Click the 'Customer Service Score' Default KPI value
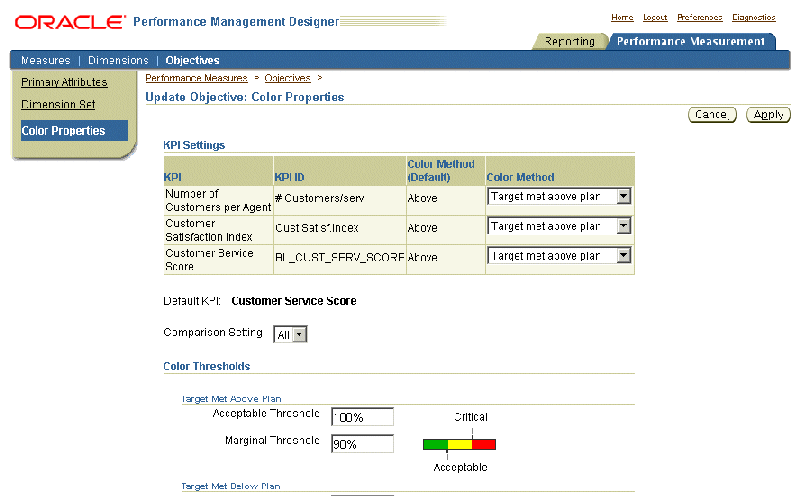This screenshot has width=800, height=496. click(x=294, y=301)
